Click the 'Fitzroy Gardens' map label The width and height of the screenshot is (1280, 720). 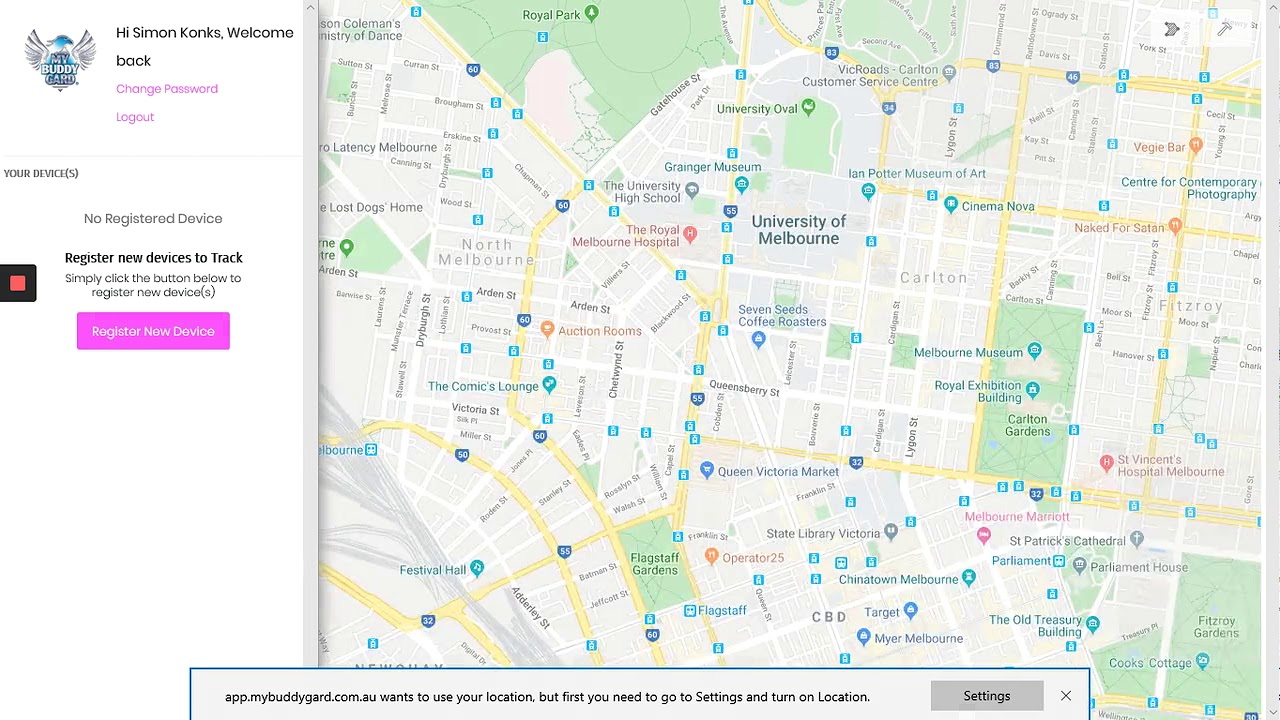[x=1216, y=626]
